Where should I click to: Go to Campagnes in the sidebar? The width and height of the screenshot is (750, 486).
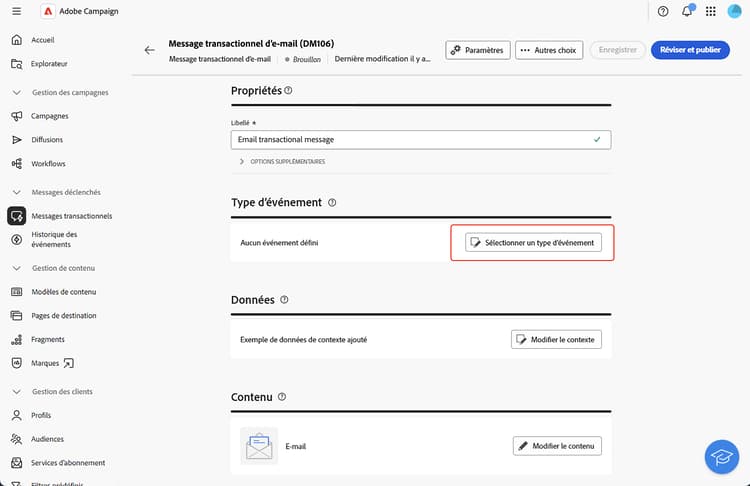(x=50, y=116)
